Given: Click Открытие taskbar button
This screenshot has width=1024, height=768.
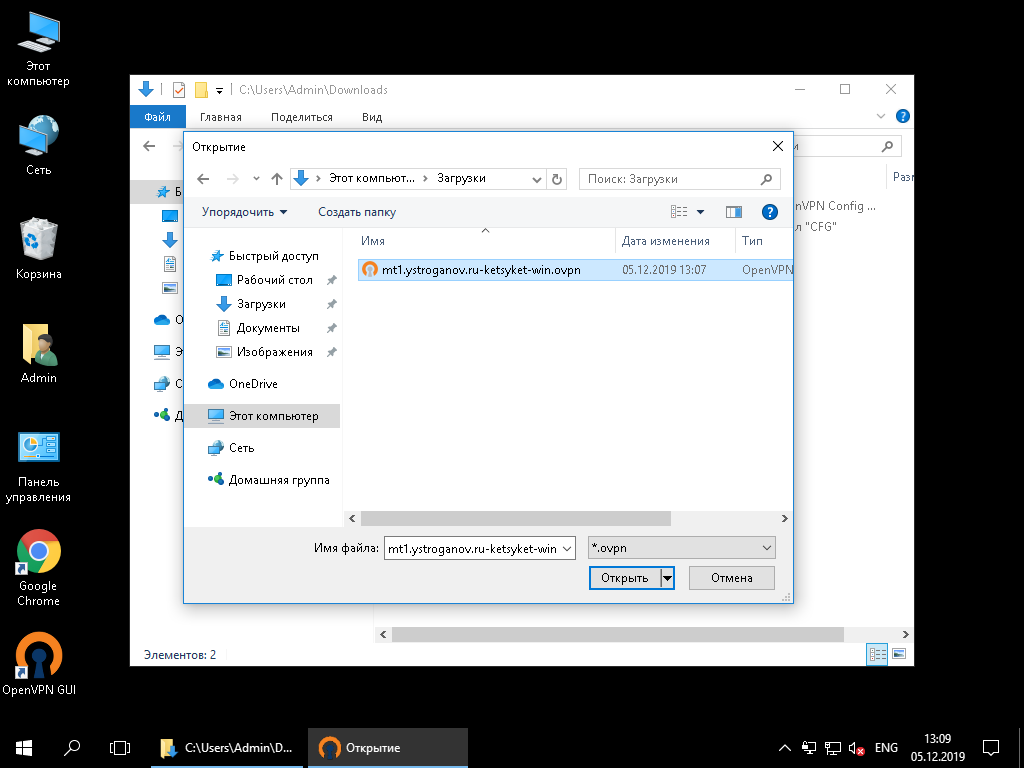Looking at the screenshot, I should (388, 748).
